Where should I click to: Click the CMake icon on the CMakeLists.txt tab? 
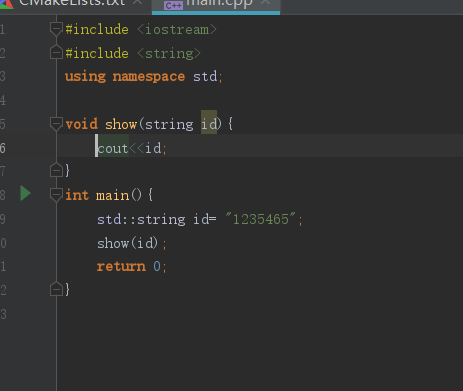point(7,3)
